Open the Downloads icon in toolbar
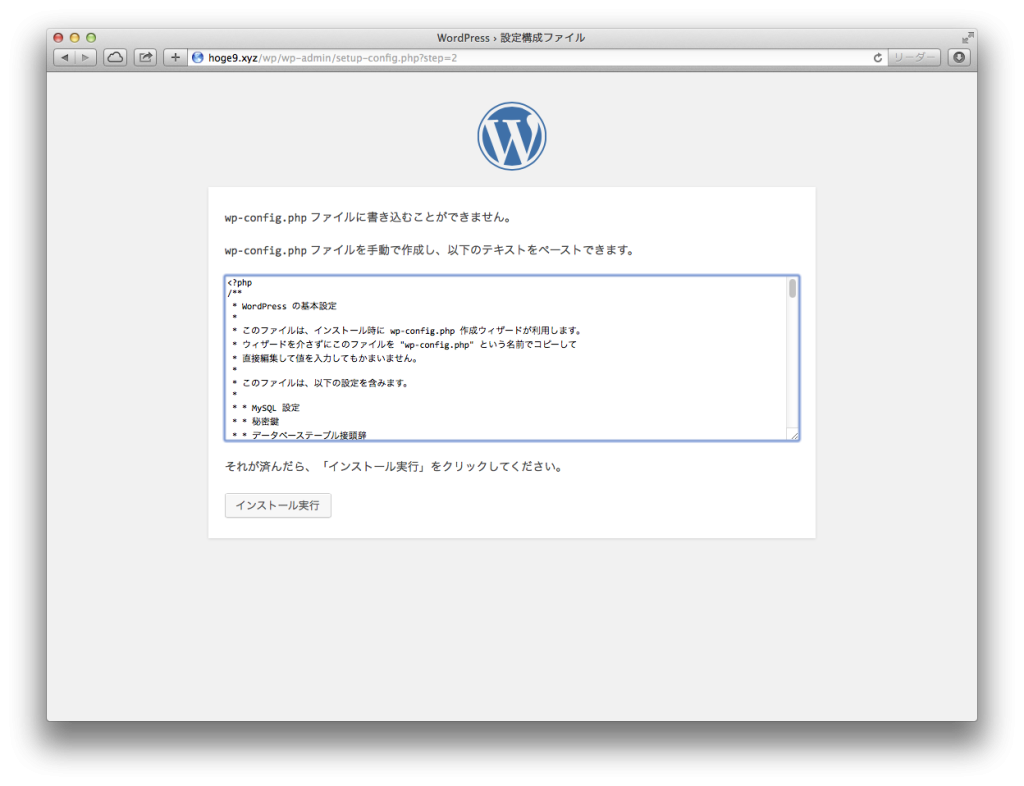This screenshot has height=786, width=1024. (x=959, y=57)
